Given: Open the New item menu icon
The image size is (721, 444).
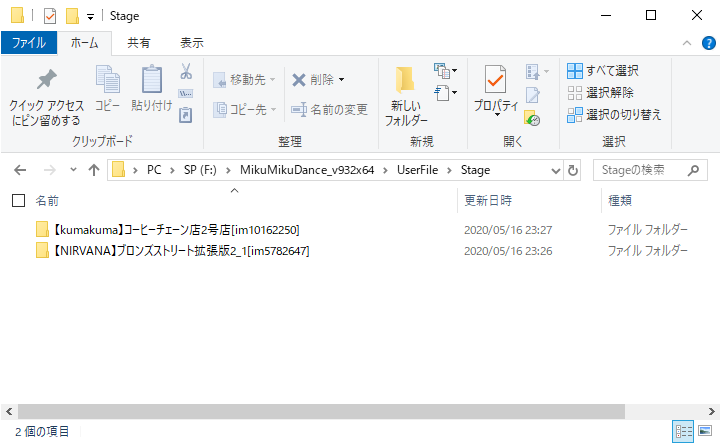Looking at the screenshot, I should [445, 71].
